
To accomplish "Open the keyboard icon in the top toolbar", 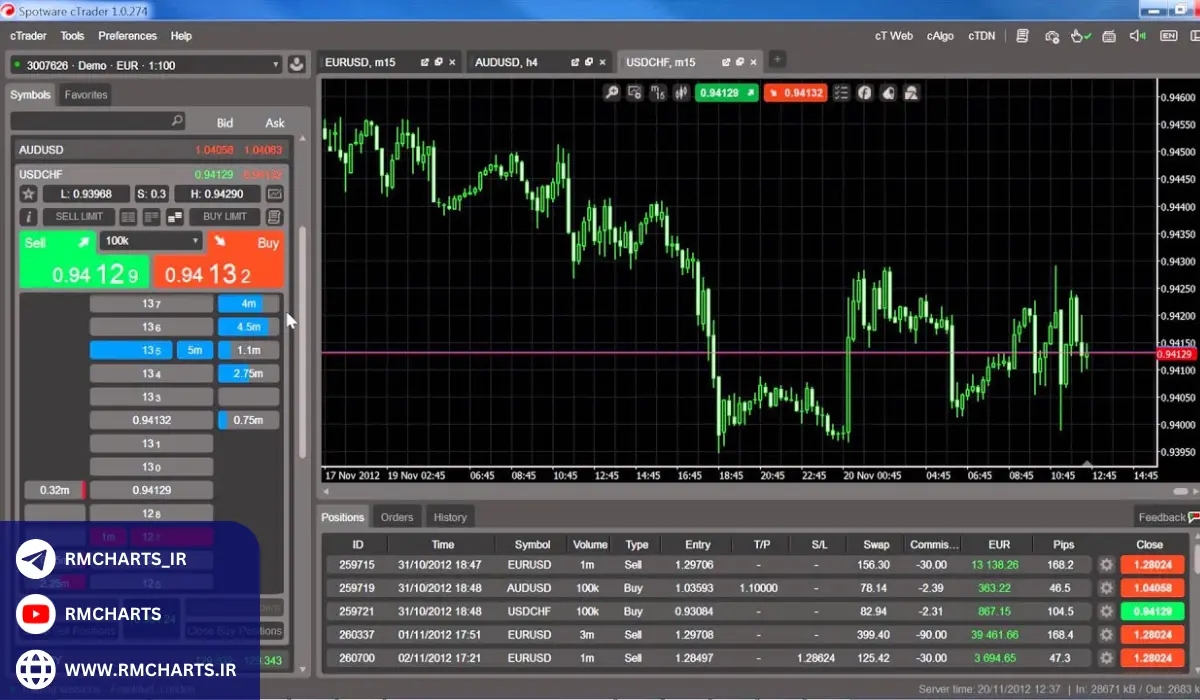I will (x=1108, y=36).
